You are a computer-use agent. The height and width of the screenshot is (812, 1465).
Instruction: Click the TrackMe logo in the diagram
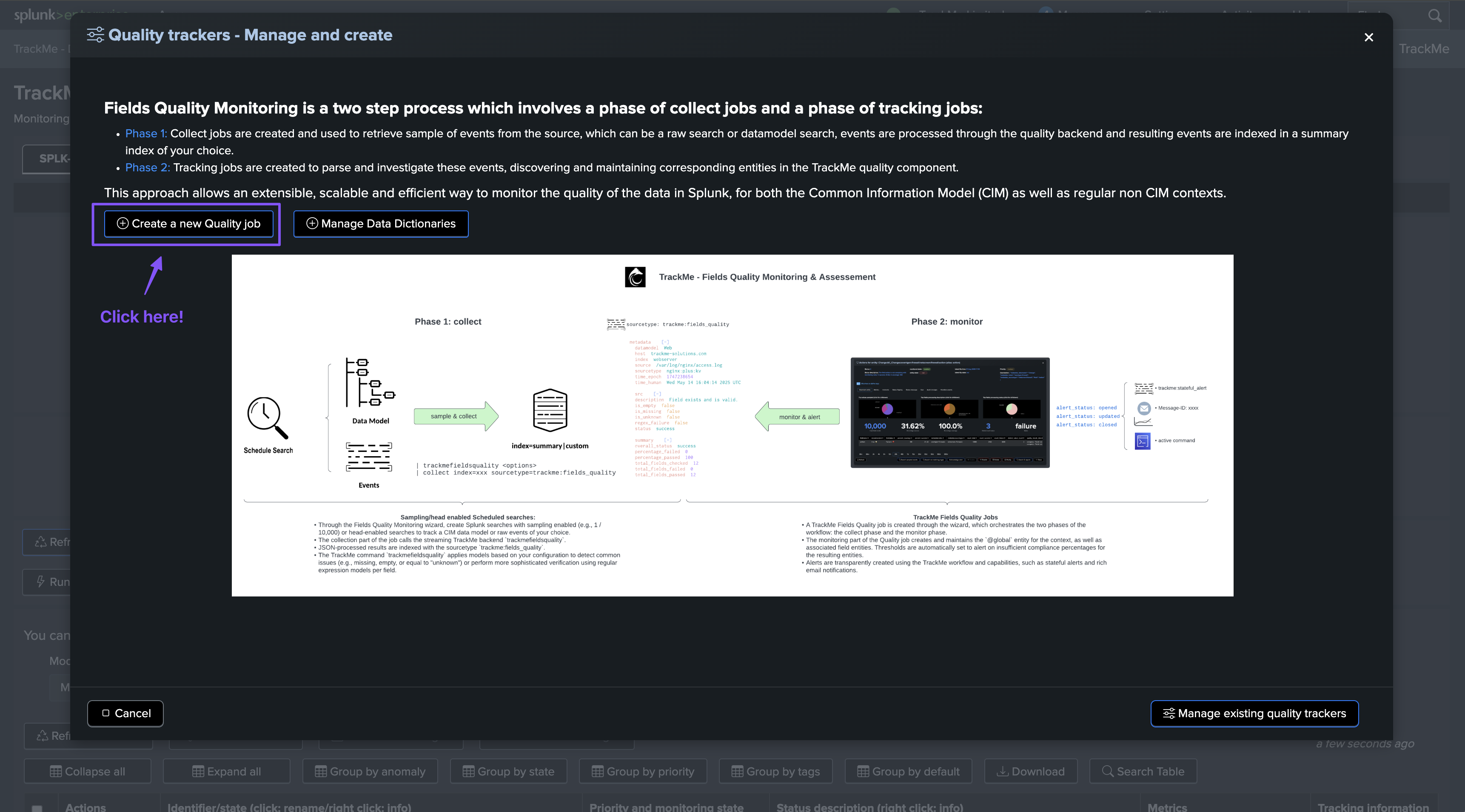(x=635, y=277)
